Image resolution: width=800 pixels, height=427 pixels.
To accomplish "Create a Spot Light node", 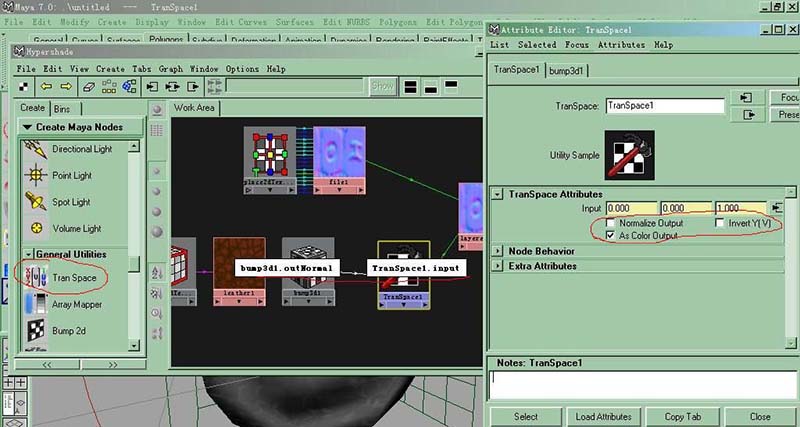I will (71, 202).
